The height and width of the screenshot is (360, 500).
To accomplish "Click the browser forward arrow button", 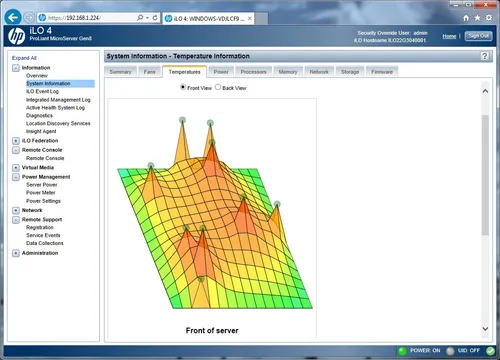I will pos(29,18).
